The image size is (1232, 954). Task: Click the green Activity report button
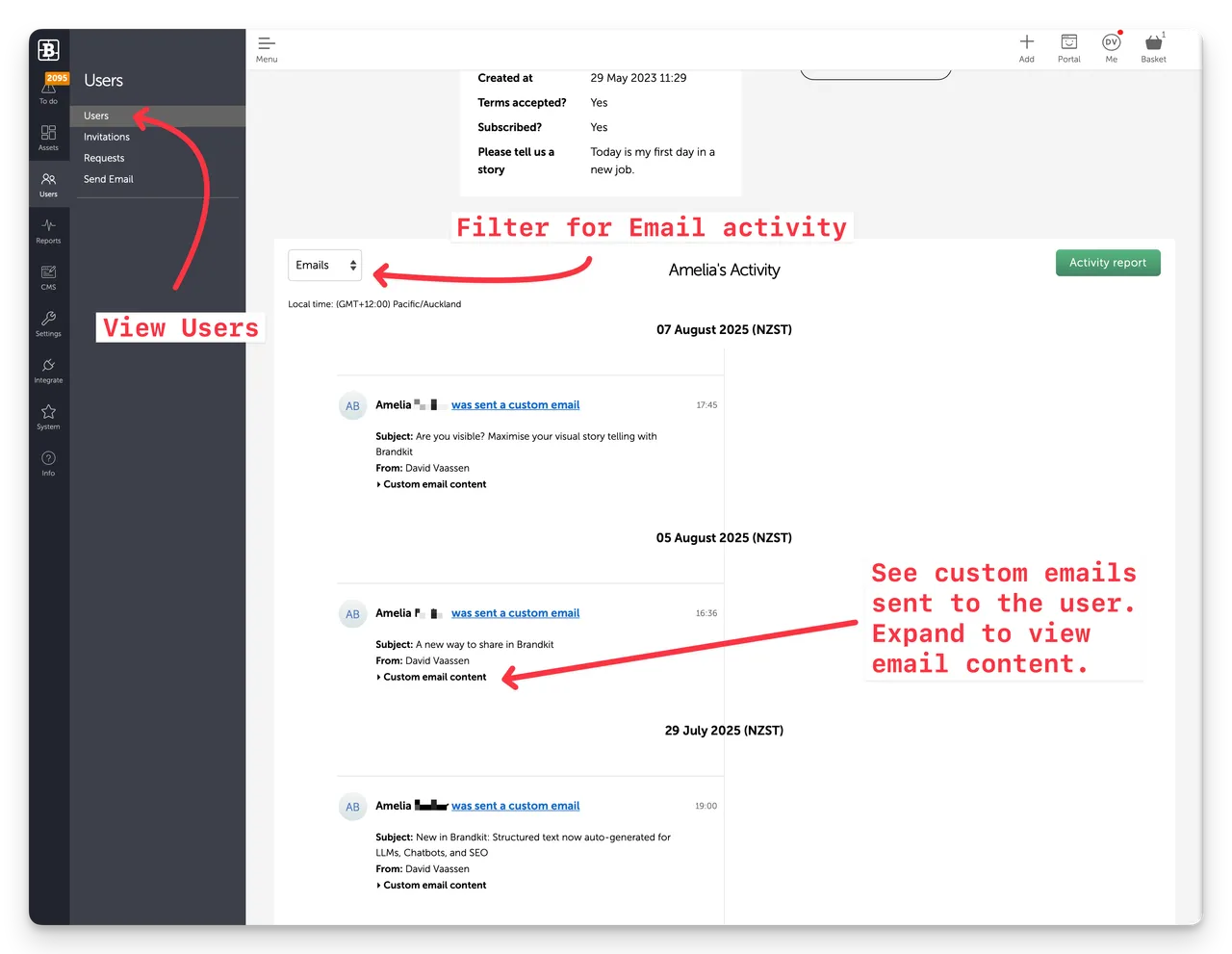[1108, 263]
